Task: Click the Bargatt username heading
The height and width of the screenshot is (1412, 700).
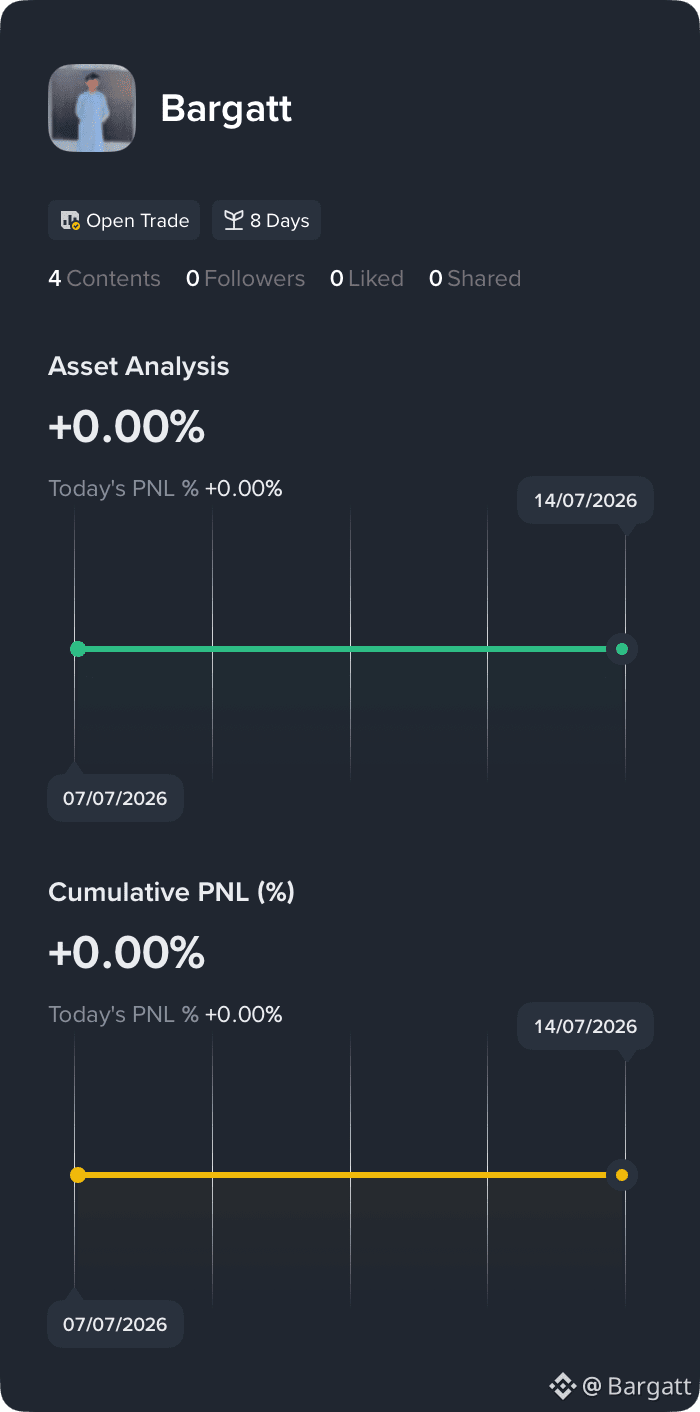Action: tap(226, 108)
